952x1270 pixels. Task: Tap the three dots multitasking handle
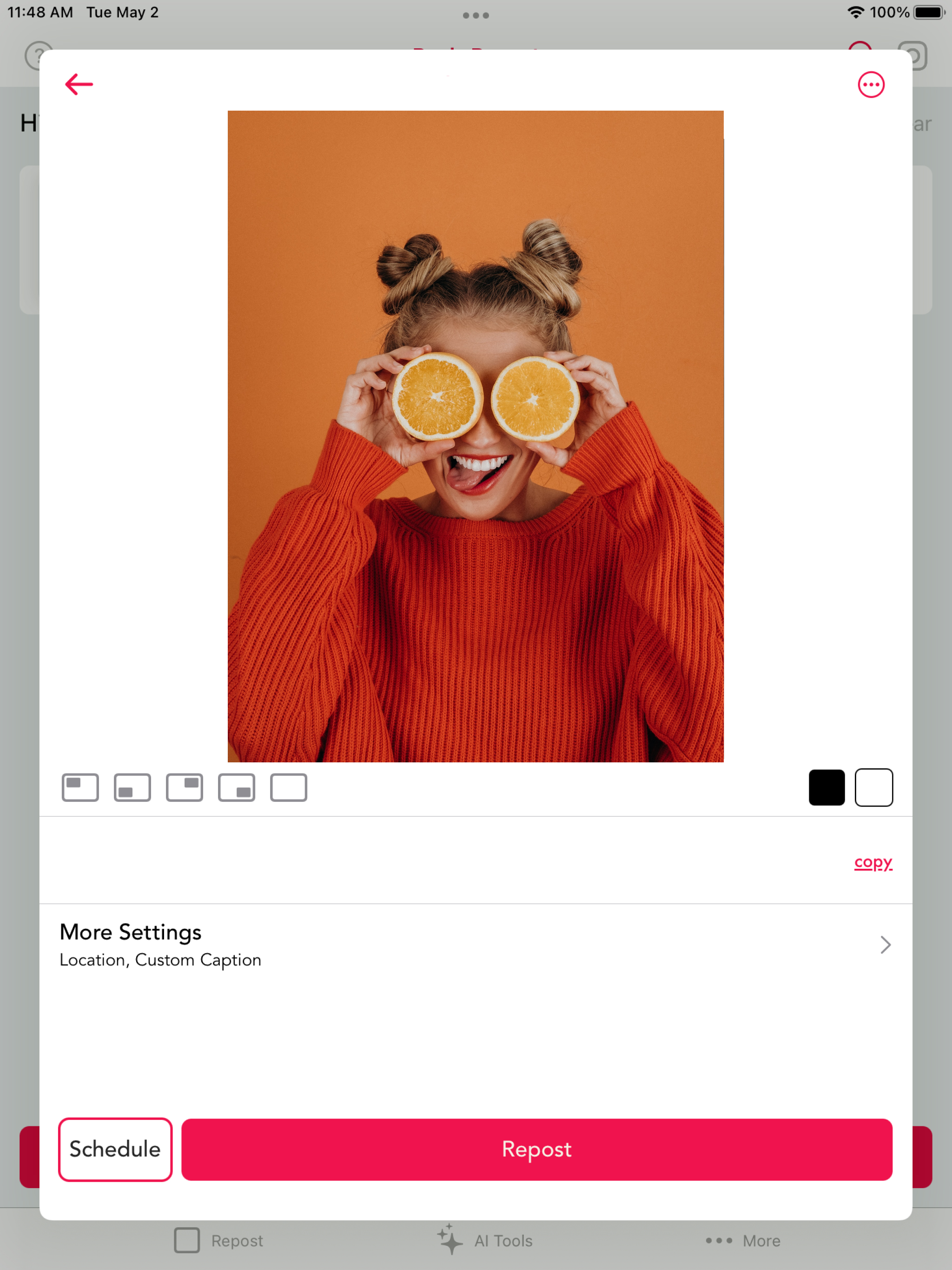pyautogui.click(x=476, y=15)
